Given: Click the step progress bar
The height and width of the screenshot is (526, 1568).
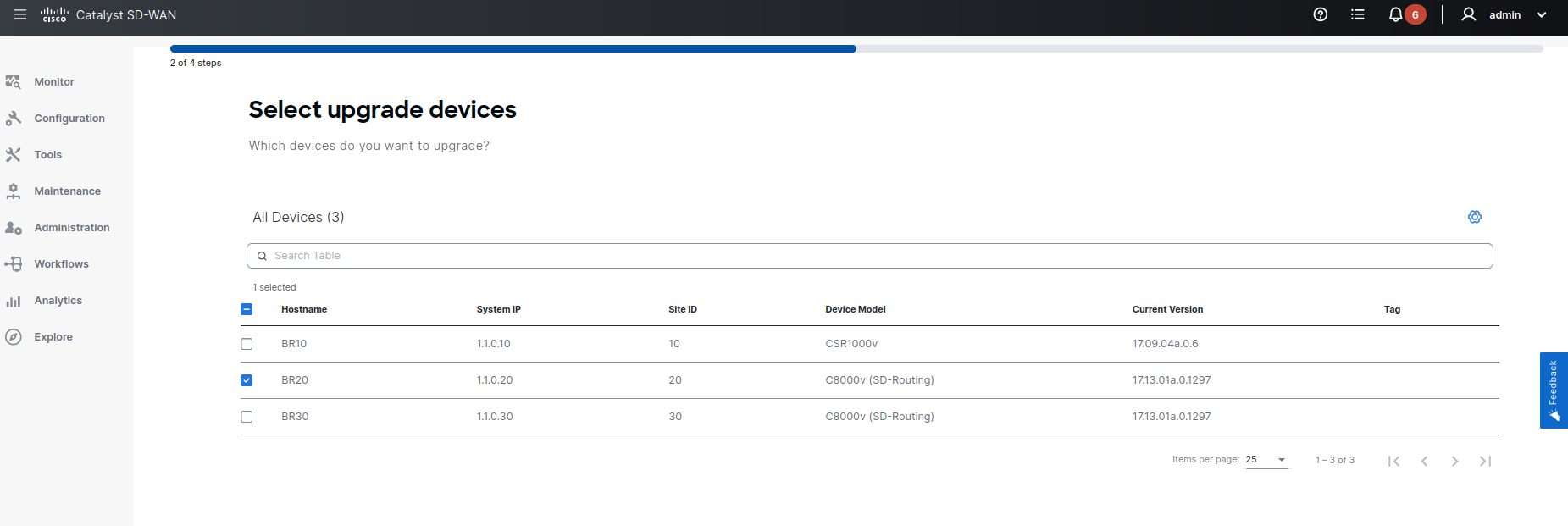Looking at the screenshot, I should click(x=856, y=49).
